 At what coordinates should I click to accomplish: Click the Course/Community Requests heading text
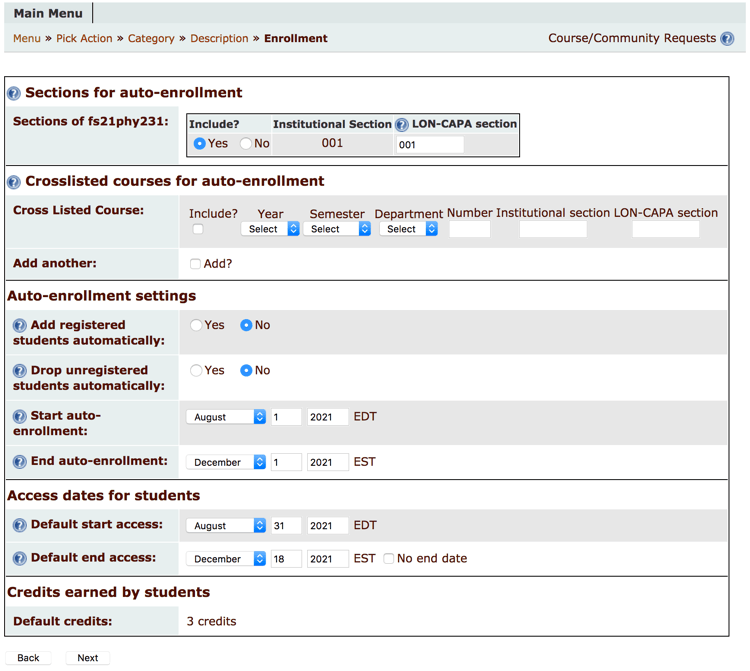[632, 38]
